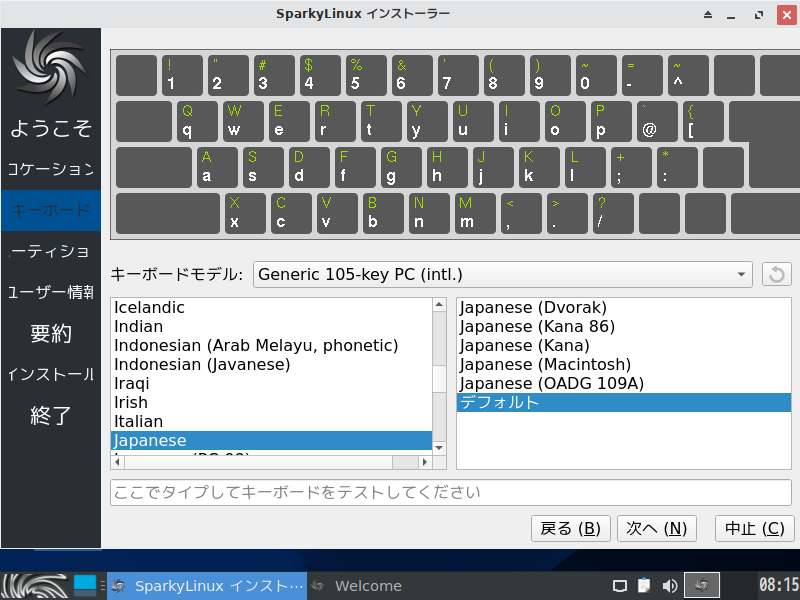This screenshot has width=800, height=600.
Task: Open the keyboard model dropdown
Action: pyautogui.click(x=503, y=274)
